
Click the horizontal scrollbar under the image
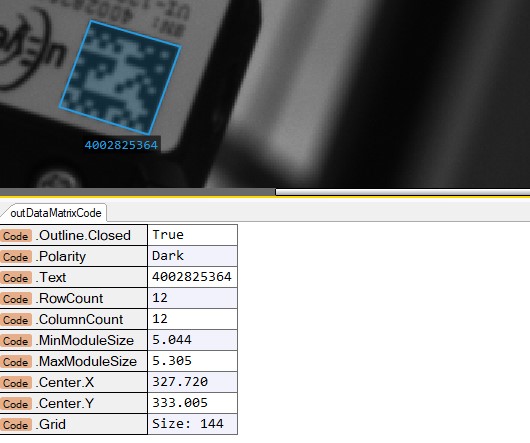(402, 192)
